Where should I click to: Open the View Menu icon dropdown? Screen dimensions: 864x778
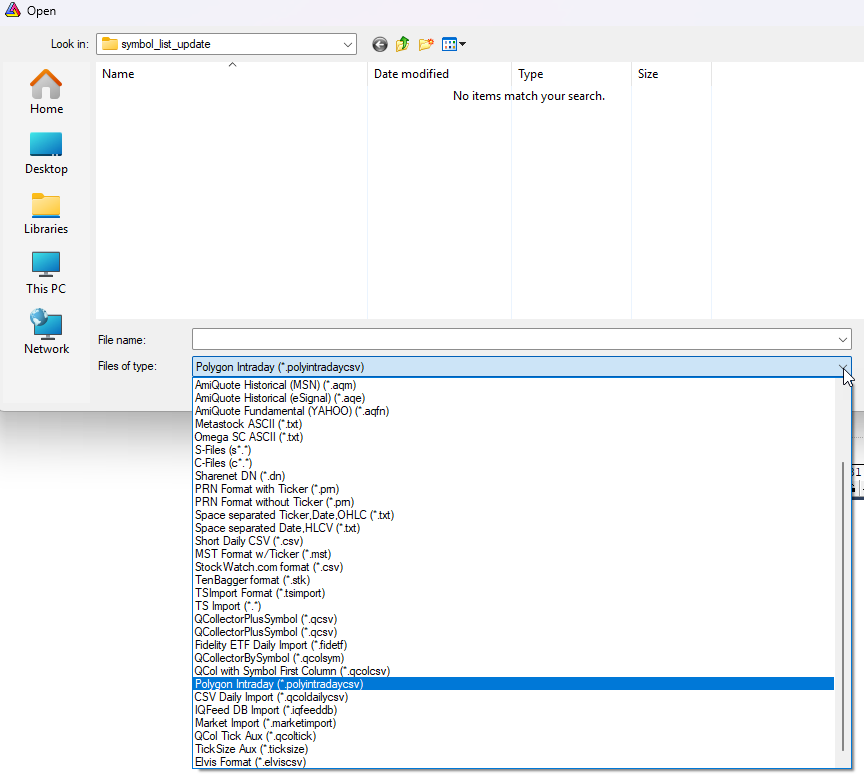click(454, 44)
